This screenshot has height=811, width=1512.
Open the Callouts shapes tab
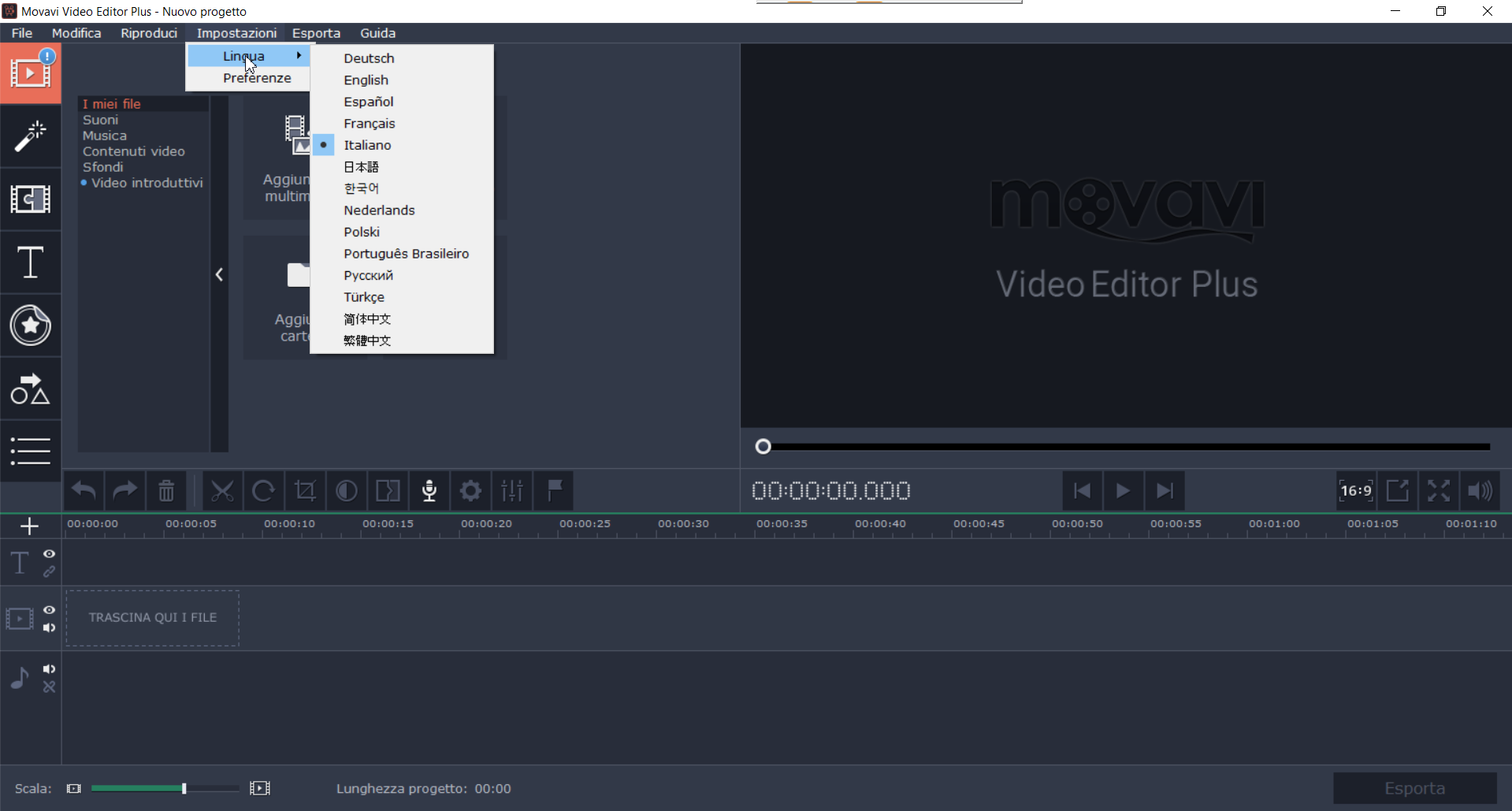[x=30, y=389]
